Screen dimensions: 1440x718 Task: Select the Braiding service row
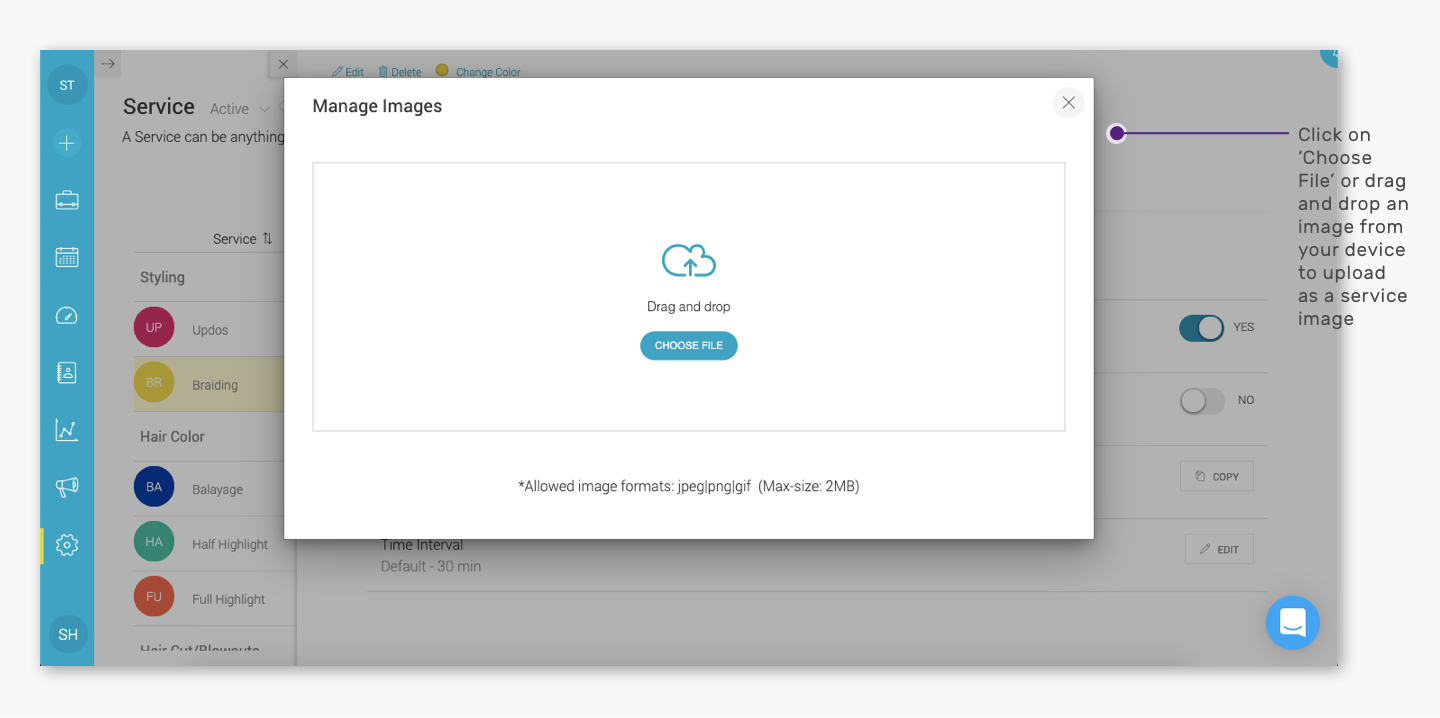209,384
